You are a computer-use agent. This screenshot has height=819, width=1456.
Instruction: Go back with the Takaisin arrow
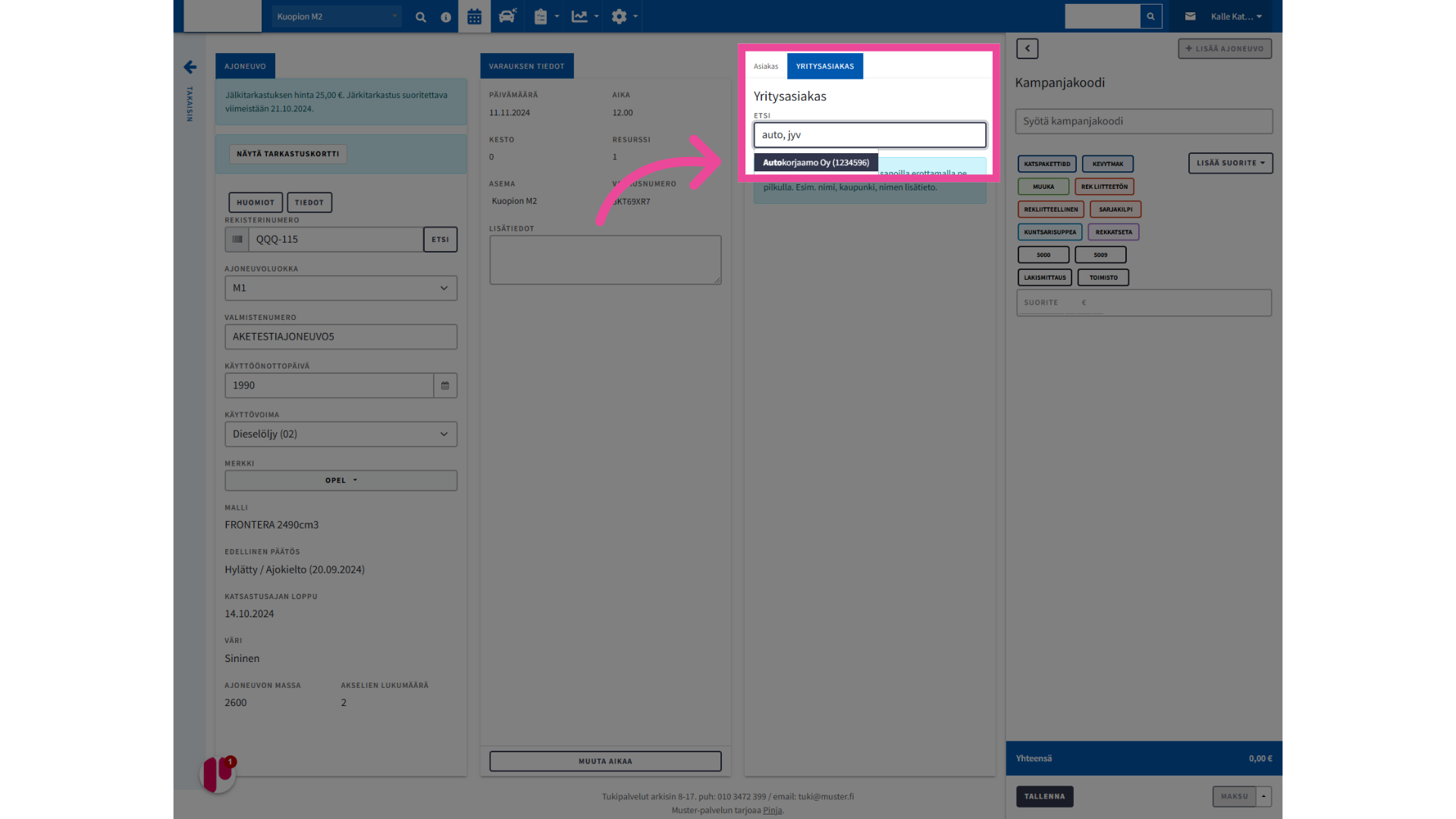click(190, 67)
